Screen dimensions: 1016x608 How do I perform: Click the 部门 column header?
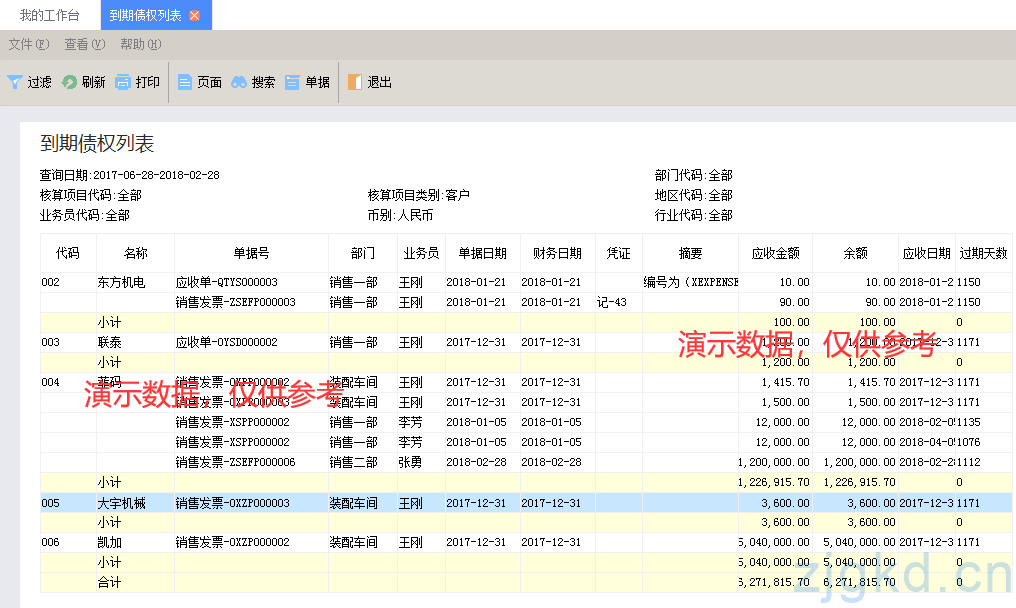363,253
